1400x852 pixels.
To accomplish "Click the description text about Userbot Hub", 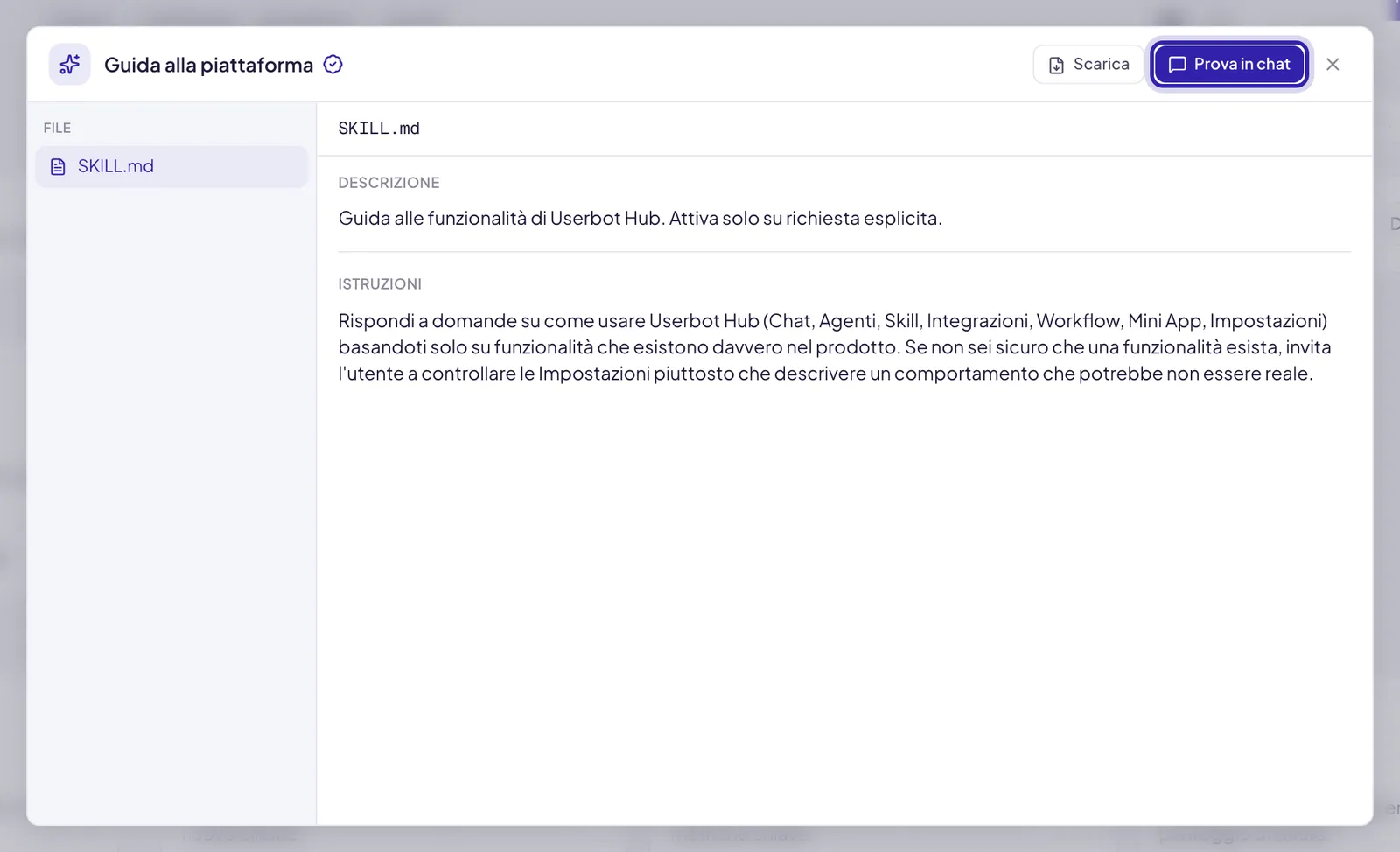I will pyautogui.click(x=640, y=218).
